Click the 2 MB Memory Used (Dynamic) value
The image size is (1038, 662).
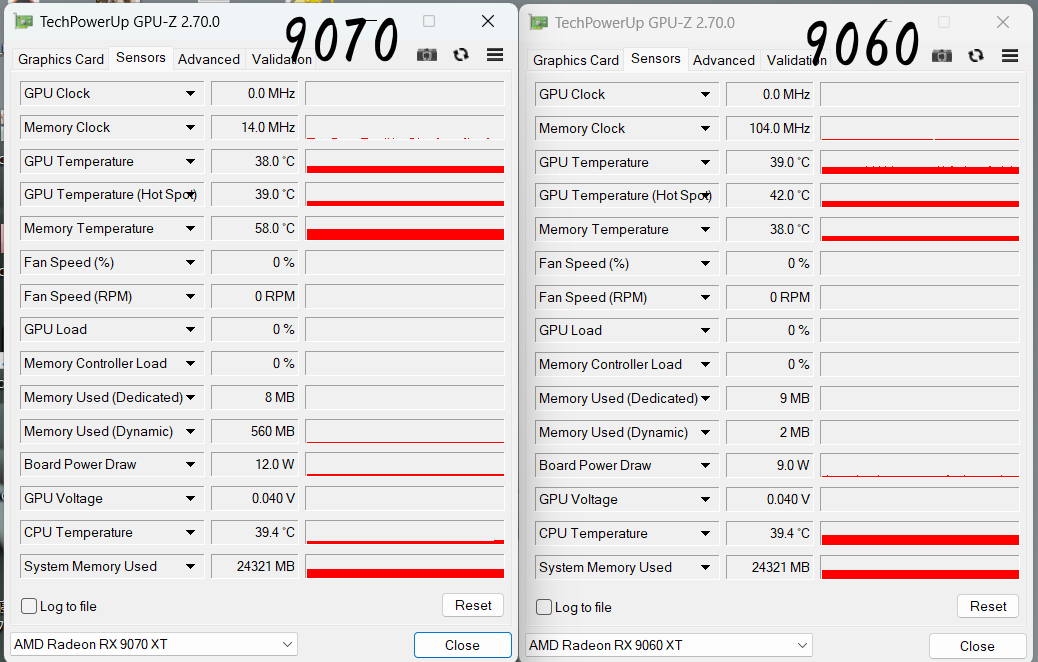(770, 432)
